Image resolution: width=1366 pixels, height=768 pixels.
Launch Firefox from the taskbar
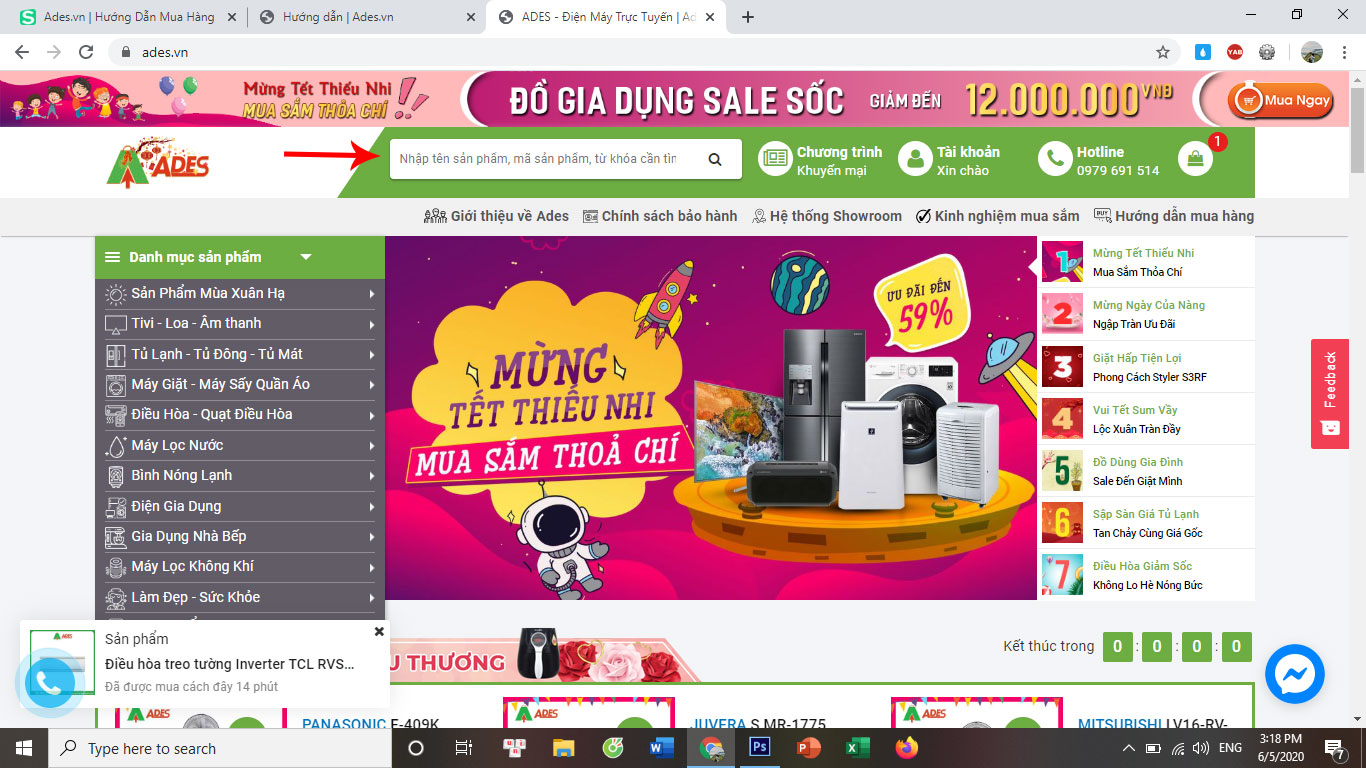point(906,748)
